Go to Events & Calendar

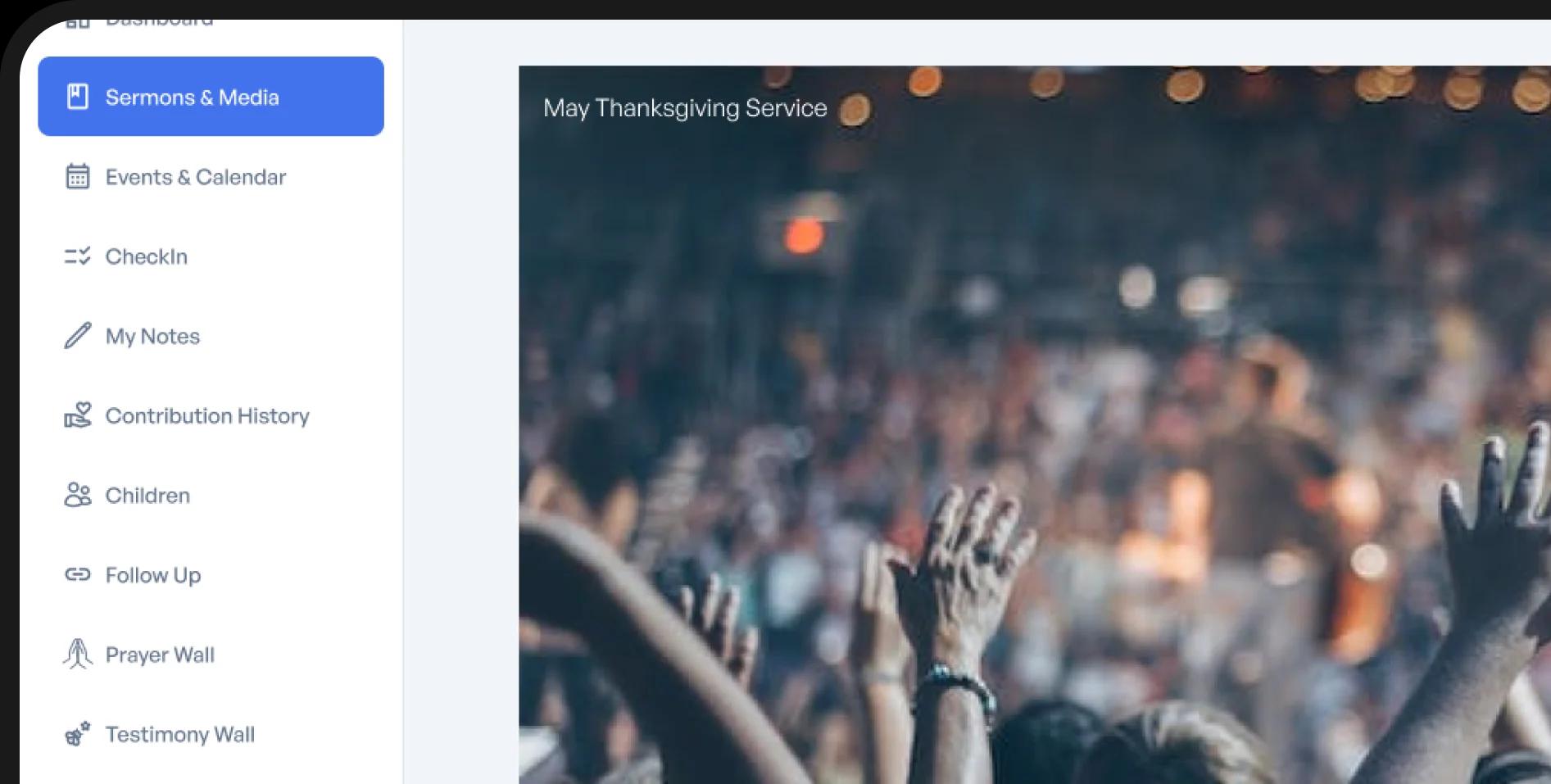pyautogui.click(x=211, y=176)
